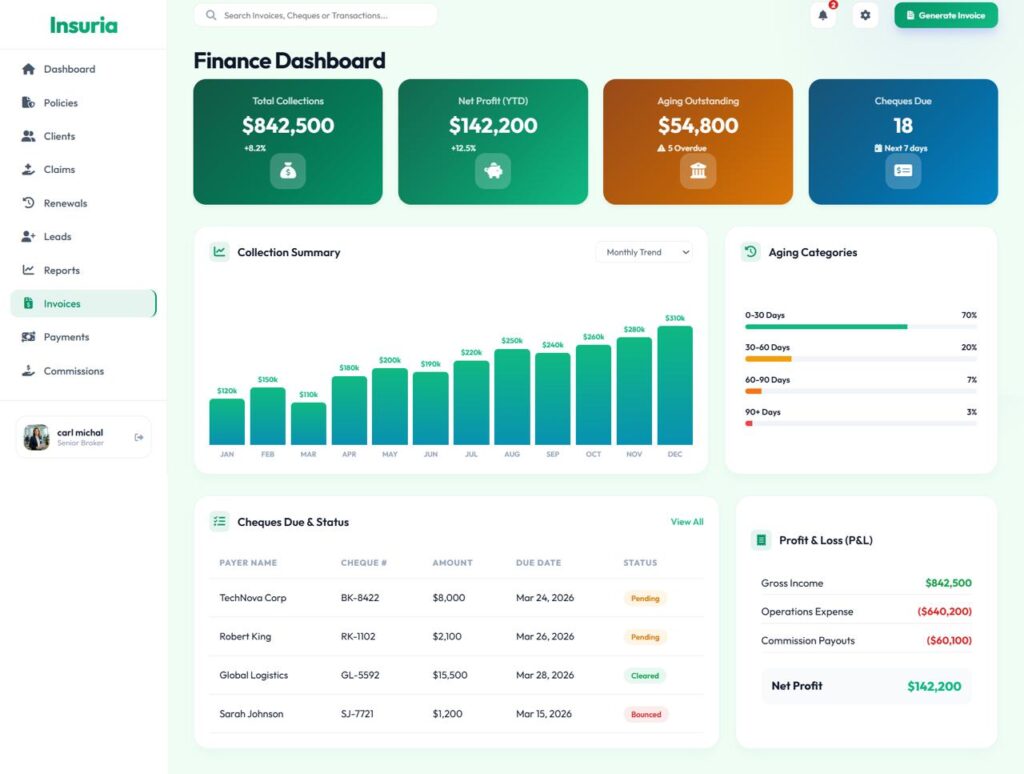The width and height of the screenshot is (1024, 774).
Task: Select Renewals from the sidebar menu
Action: click(65, 203)
